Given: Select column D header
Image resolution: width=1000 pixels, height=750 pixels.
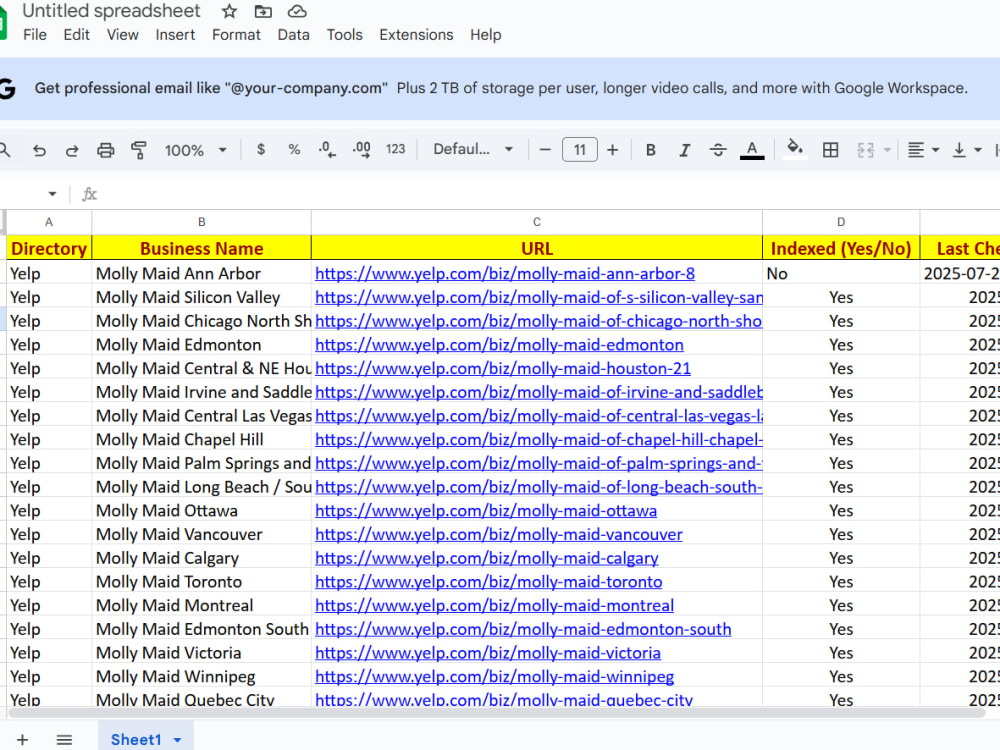Looking at the screenshot, I should [x=841, y=222].
